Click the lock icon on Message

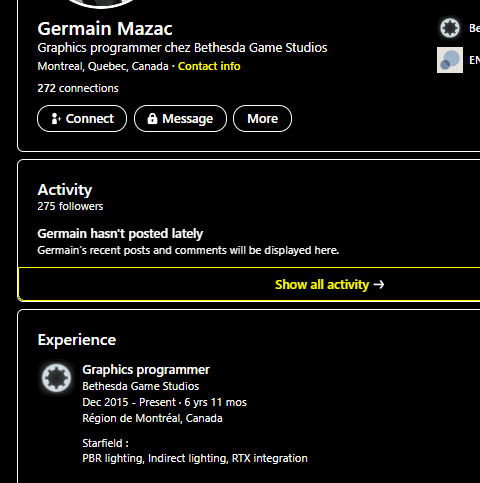point(152,118)
